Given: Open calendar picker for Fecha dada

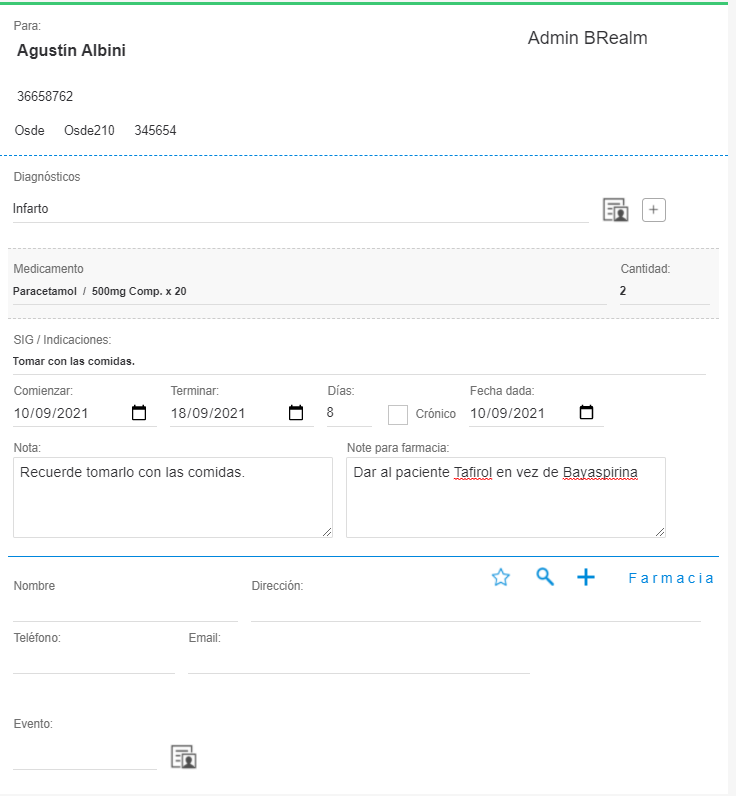Looking at the screenshot, I should [587, 413].
